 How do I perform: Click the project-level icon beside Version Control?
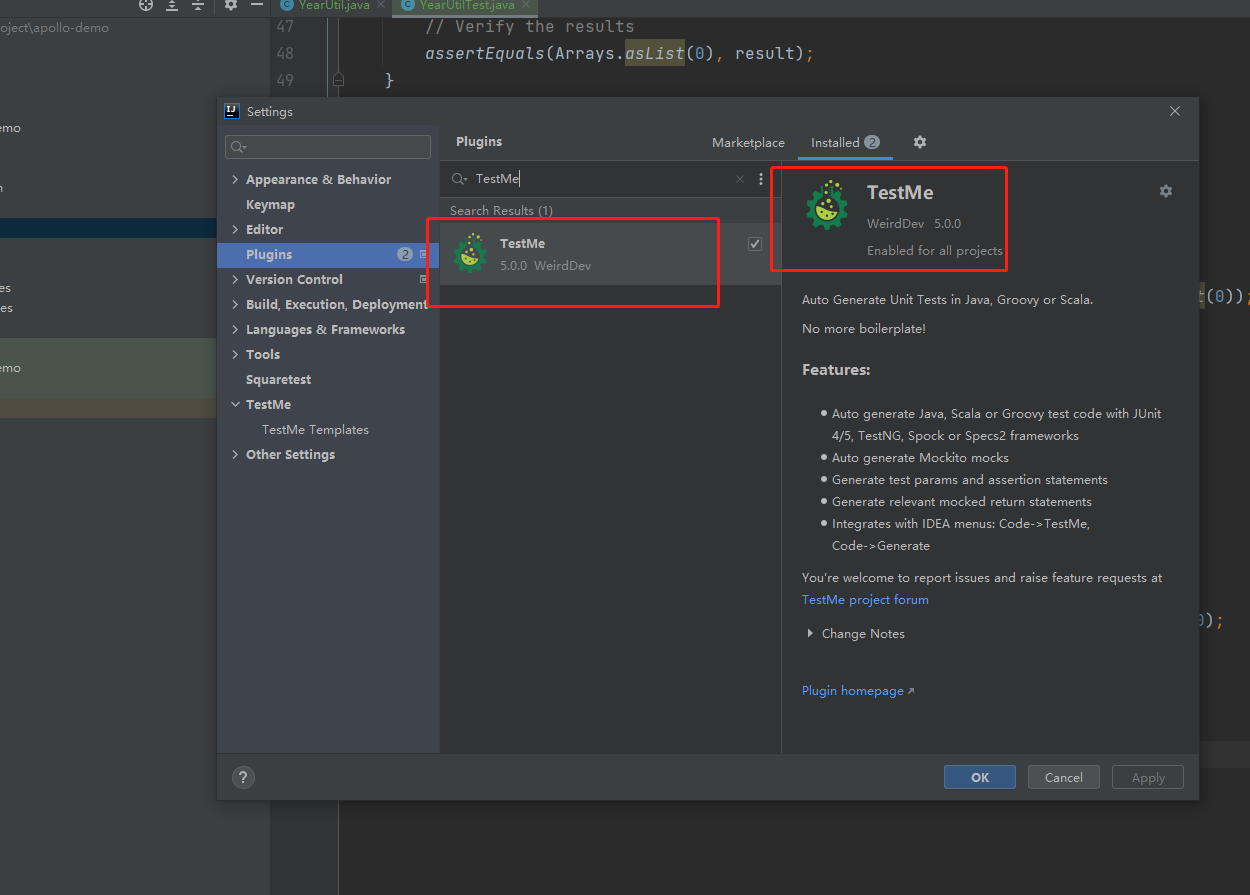[x=424, y=280]
